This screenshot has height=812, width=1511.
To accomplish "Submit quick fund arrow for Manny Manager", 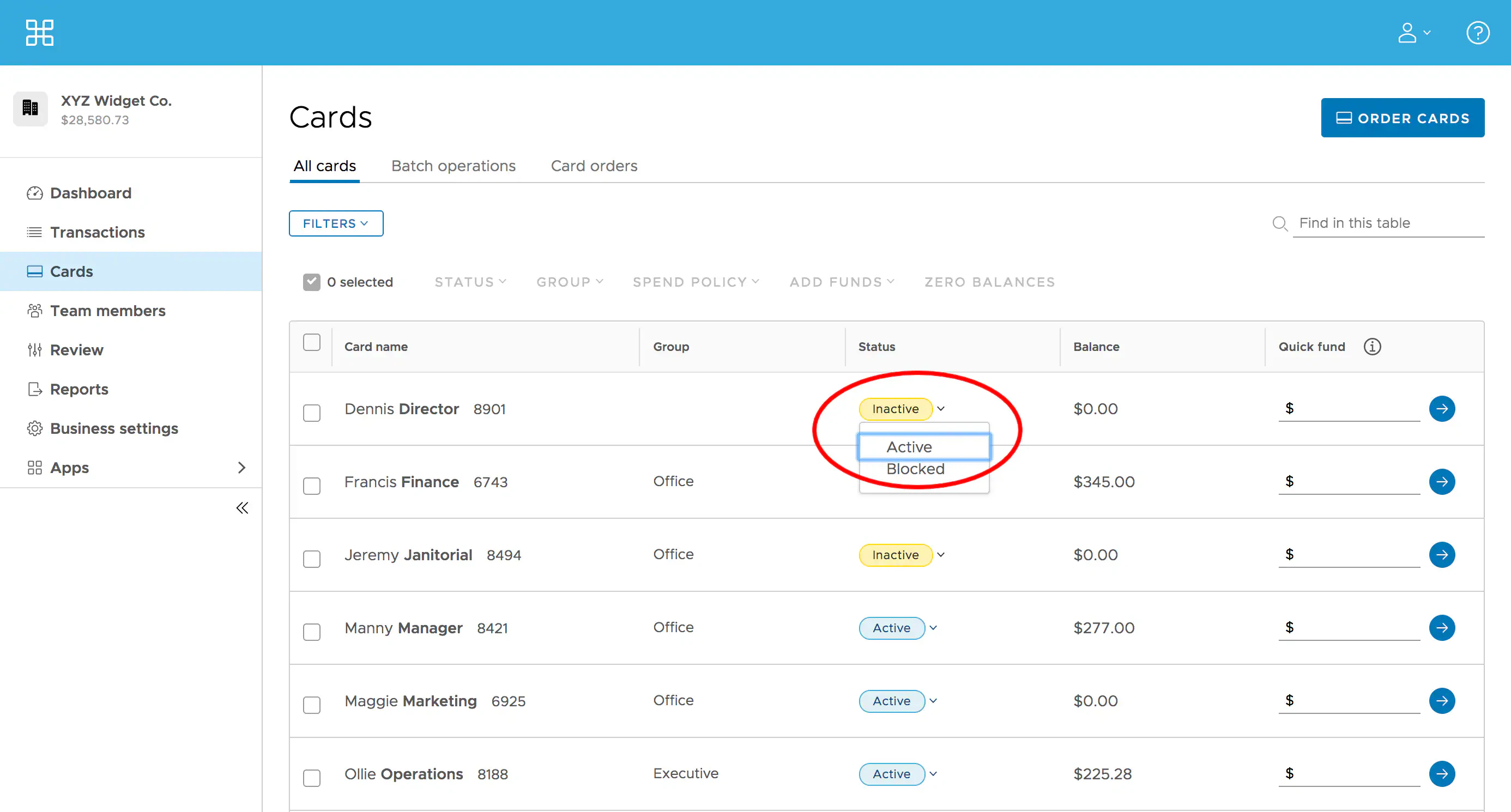I will coord(1442,628).
